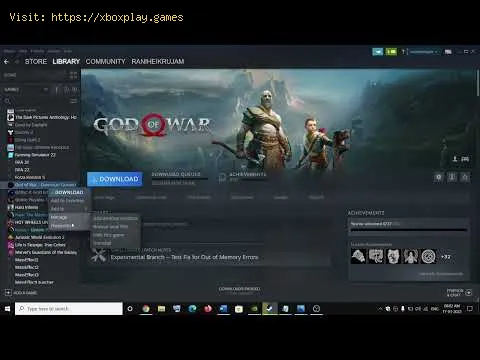Open the teal announcements icon in the Steam header
480x360 pixels.
(377, 52)
